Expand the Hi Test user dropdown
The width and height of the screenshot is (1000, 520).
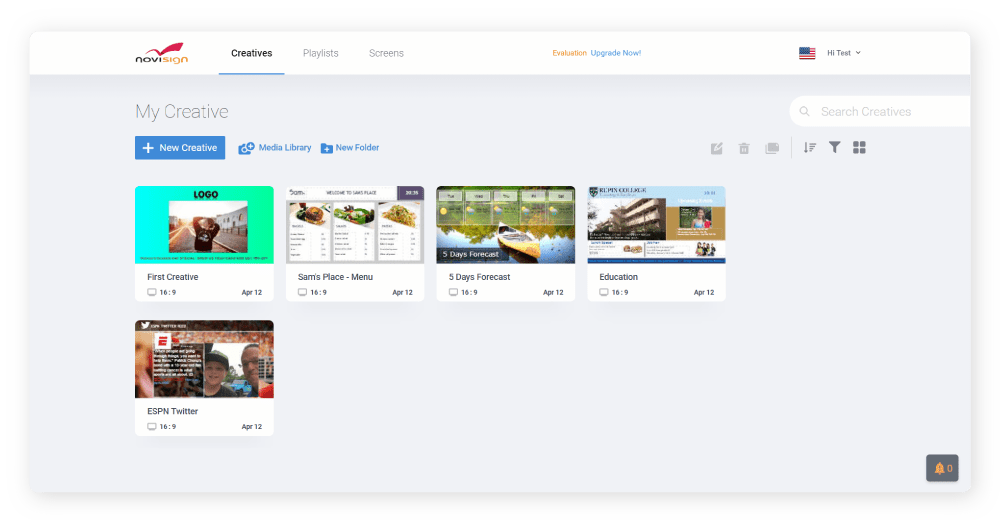coord(844,53)
